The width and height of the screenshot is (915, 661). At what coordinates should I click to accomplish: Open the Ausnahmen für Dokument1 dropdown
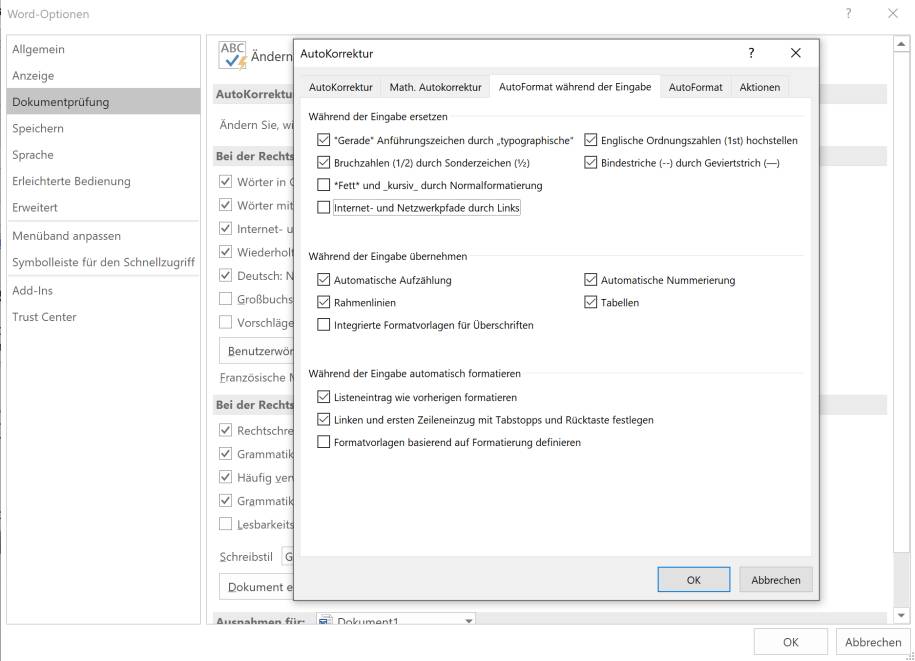coord(469,622)
